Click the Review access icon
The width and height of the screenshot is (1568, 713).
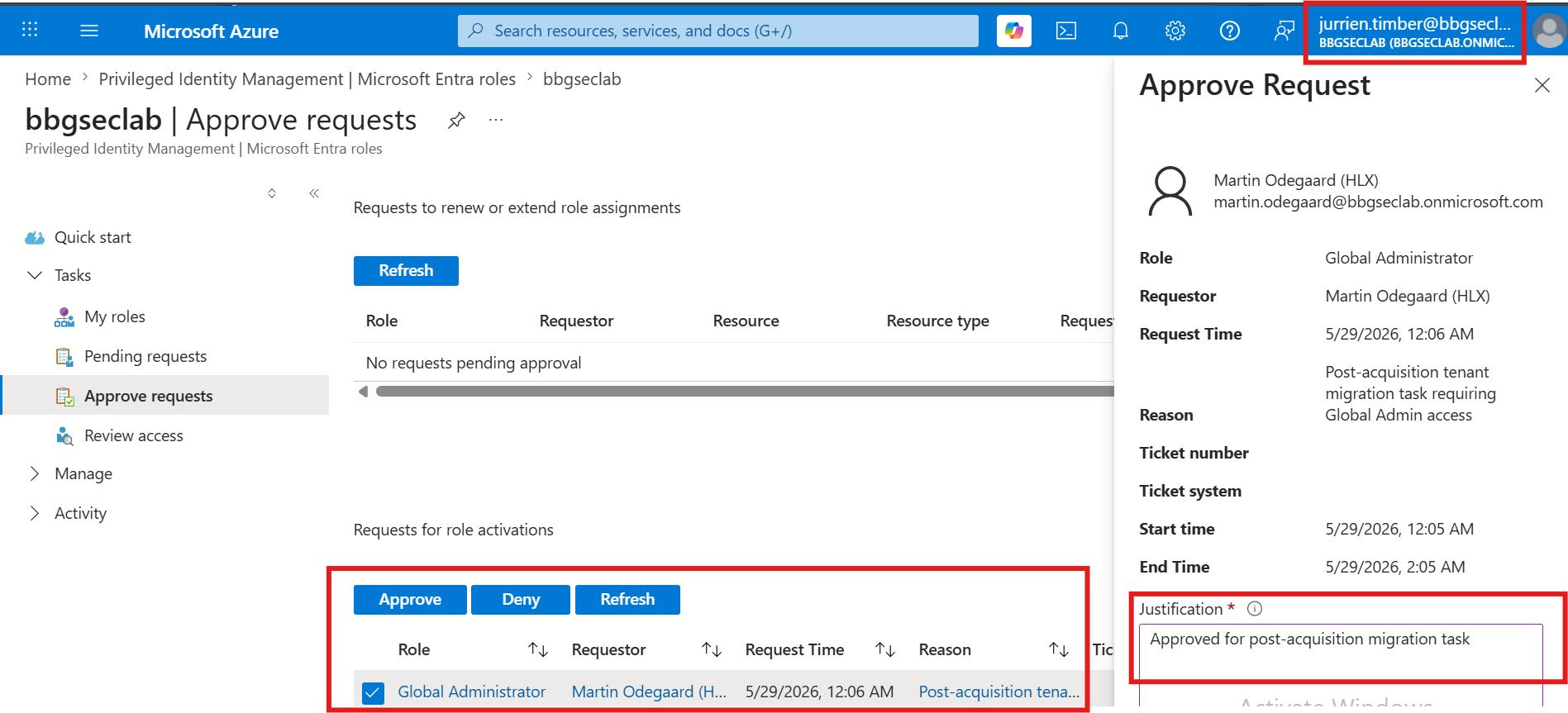[x=64, y=436]
